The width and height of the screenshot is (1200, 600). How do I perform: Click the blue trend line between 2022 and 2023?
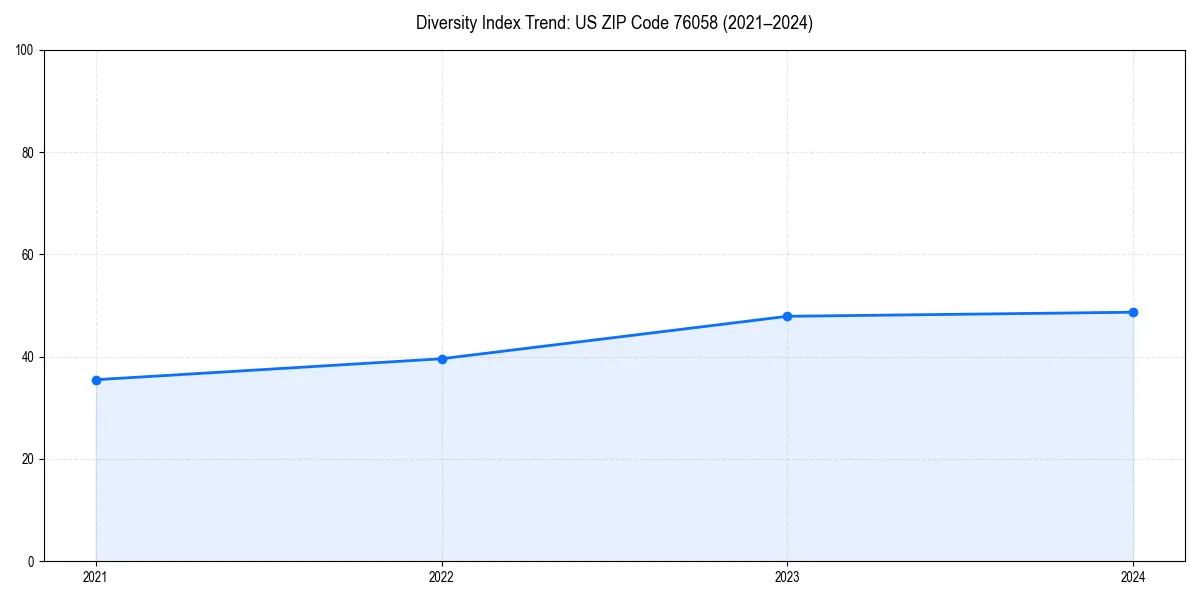pos(614,337)
